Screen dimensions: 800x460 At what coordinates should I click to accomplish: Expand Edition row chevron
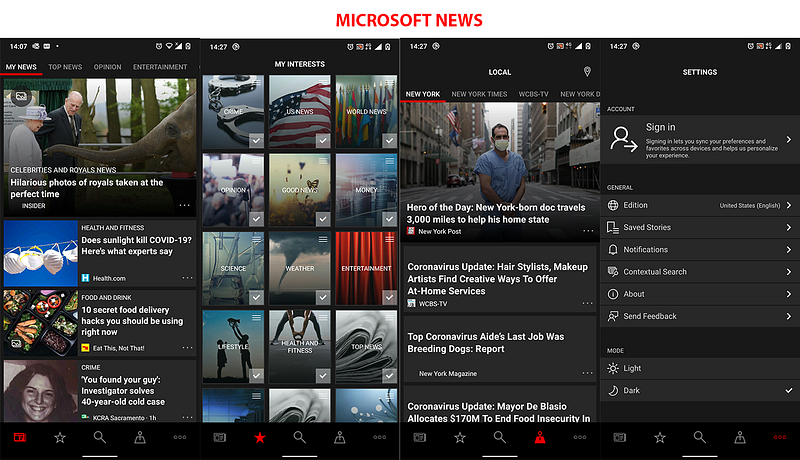click(x=789, y=205)
